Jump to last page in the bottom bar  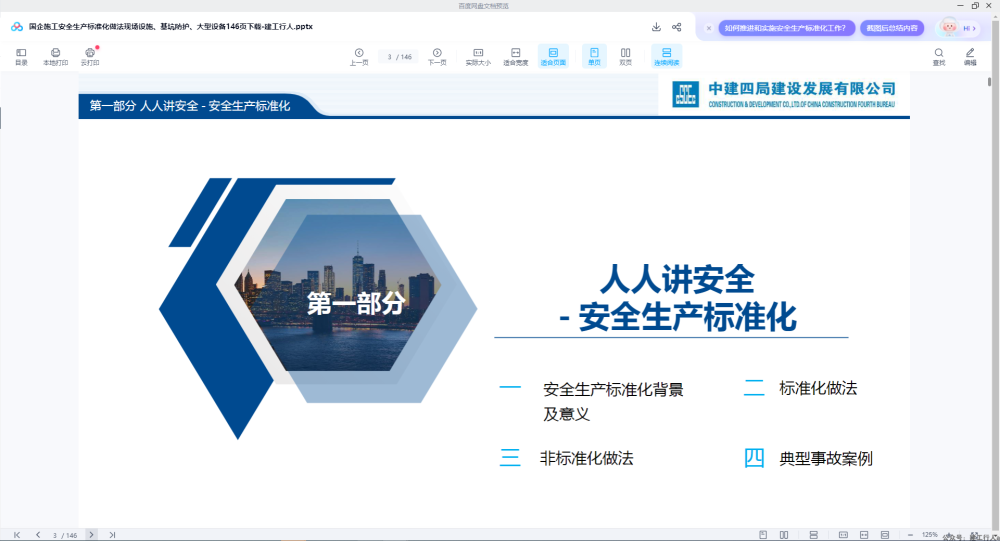click(x=112, y=535)
